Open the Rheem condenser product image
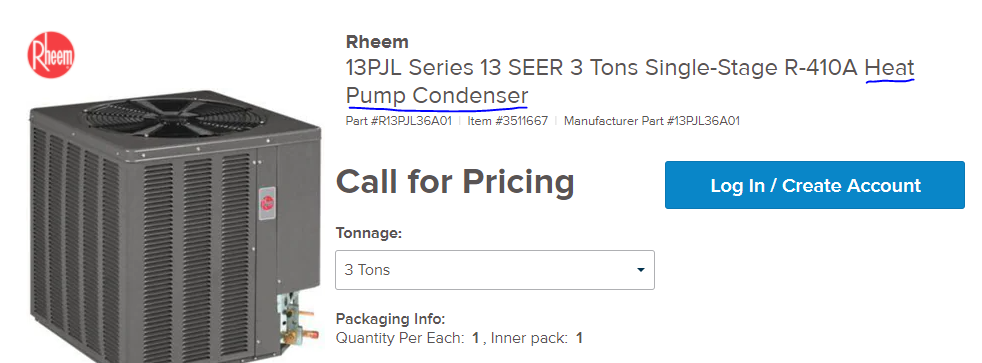This screenshot has width=982, height=363. [x=175, y=225]
